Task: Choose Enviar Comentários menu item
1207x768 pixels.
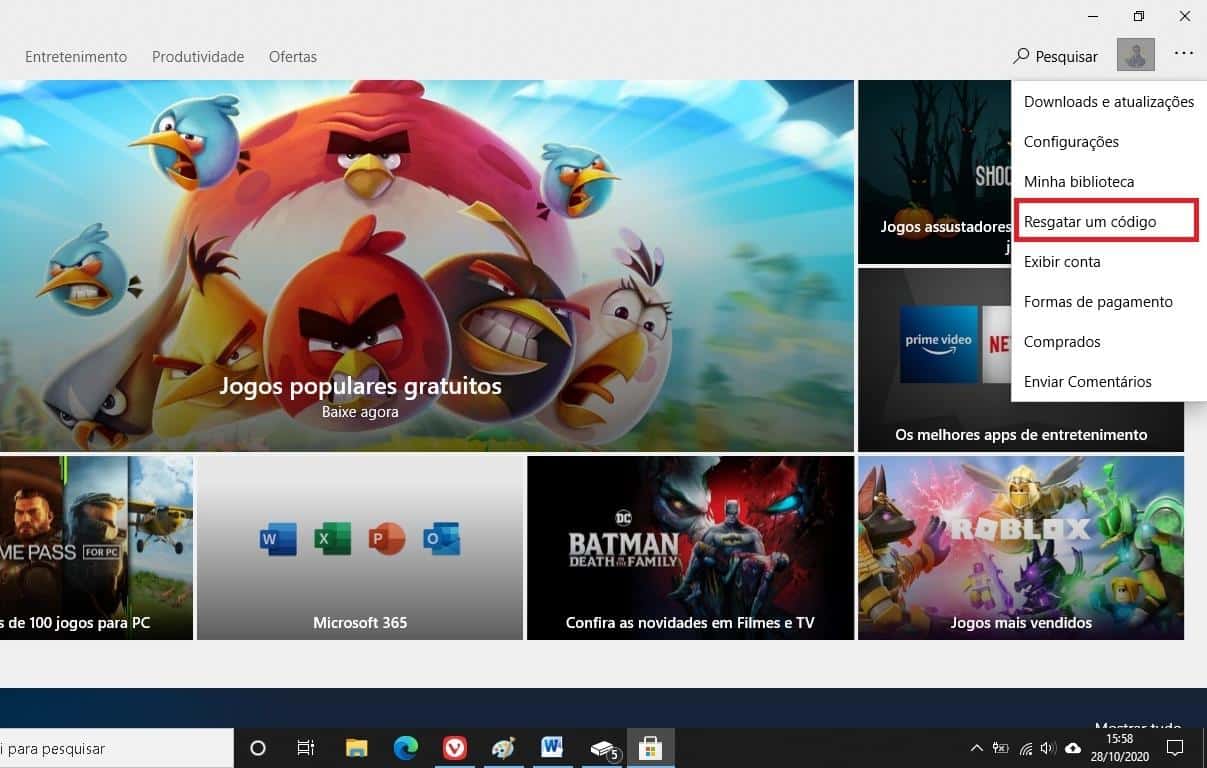Action: point(1109,382)
